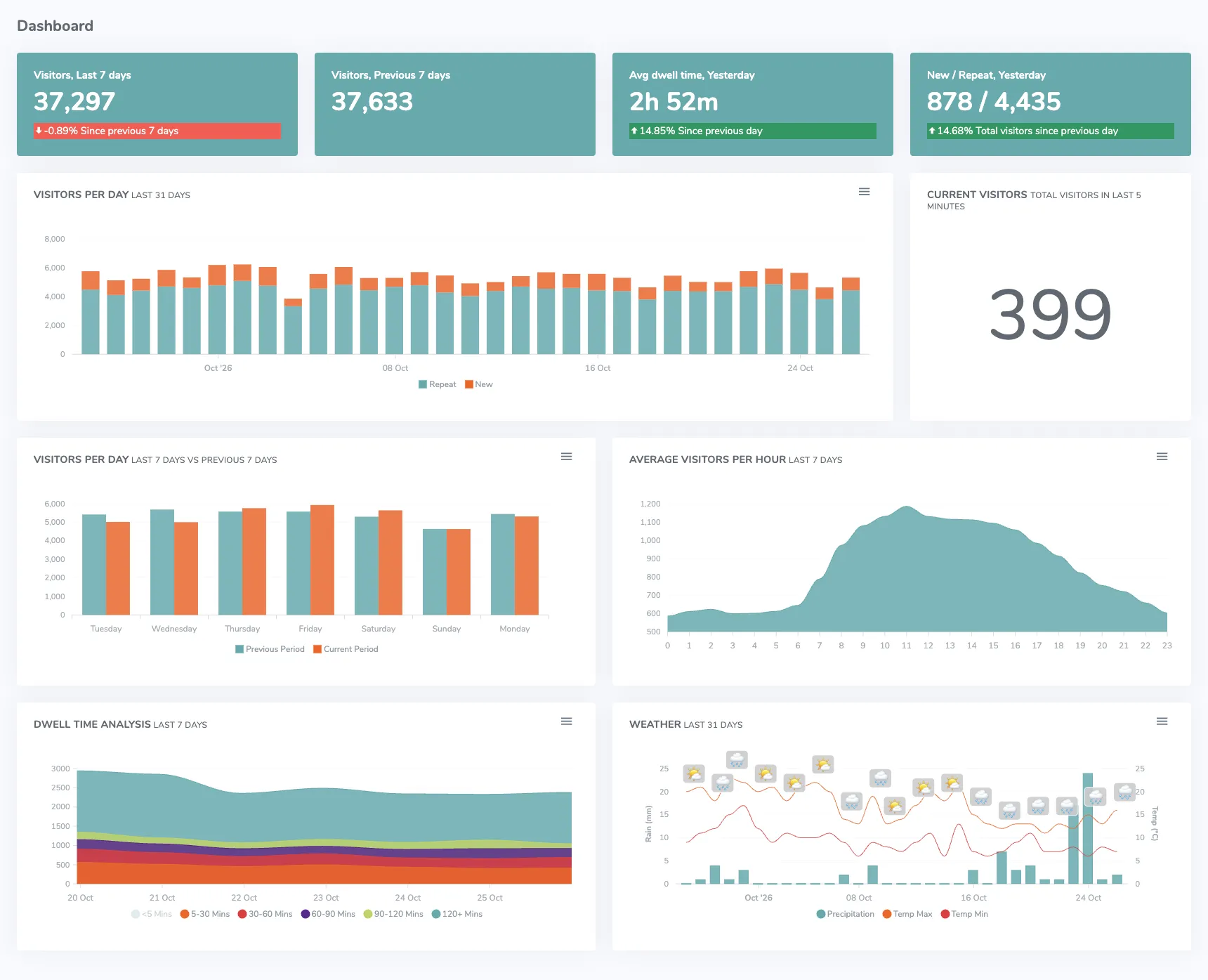
Task: Click the Friday Current Period orange bar
Action: [322, 560]
